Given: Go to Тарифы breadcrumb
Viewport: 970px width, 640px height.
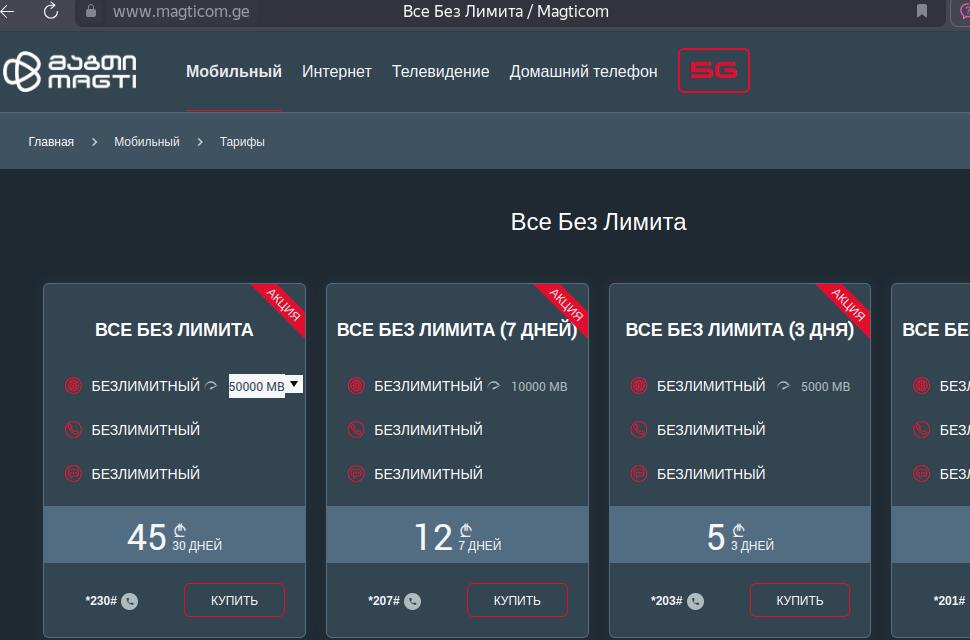Looking at the screenshot, I should 242,142.
